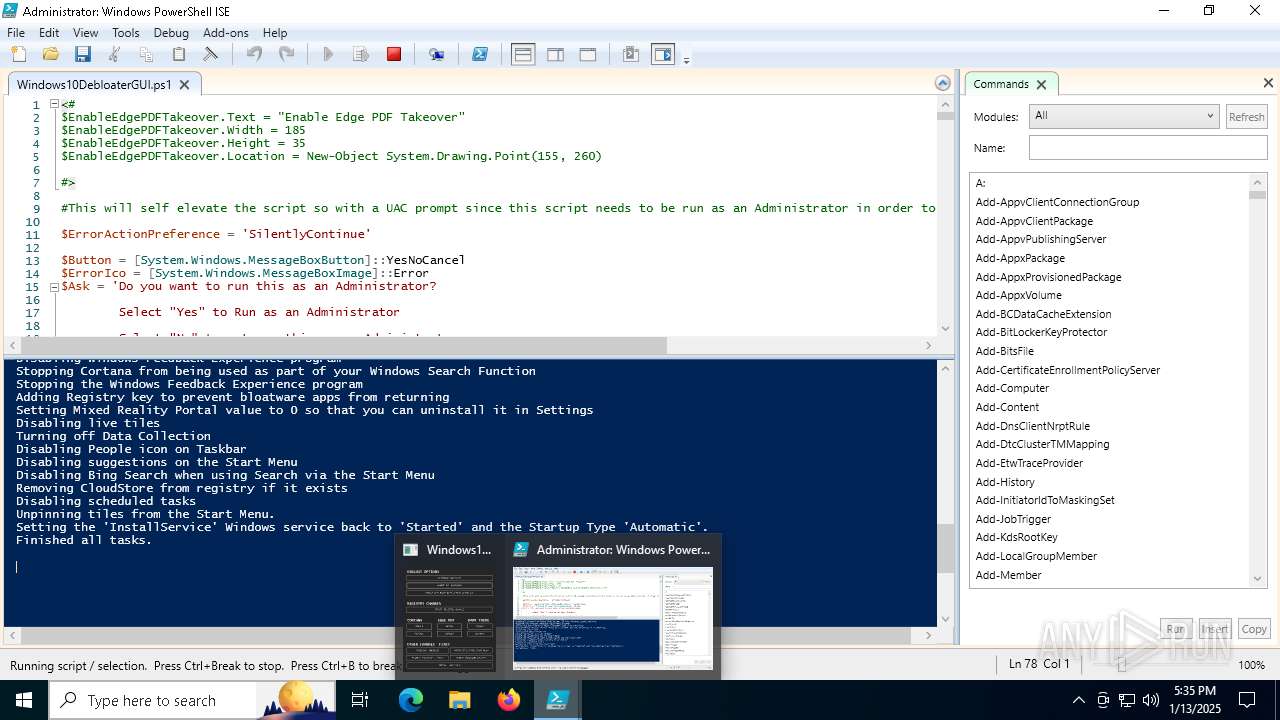The width and height of the screenshot is (1280, 720).
Task: Click the taskbar search box
Action: point(192,700)
